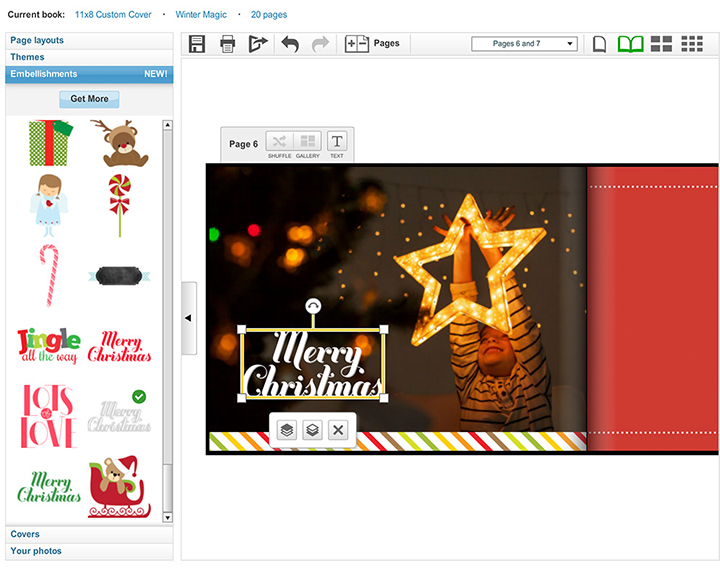Click the Winter Magic theme link
This screenshot has height=576, width=720.
201,15
